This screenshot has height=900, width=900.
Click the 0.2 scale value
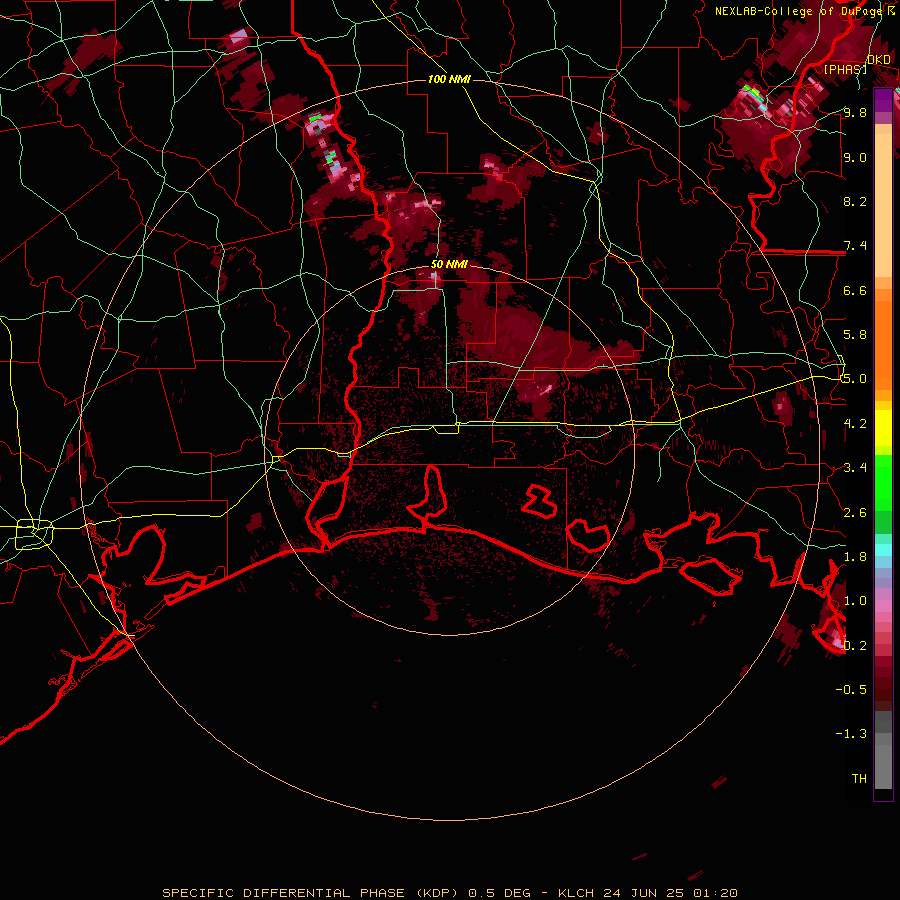click(x=855, y=646)
